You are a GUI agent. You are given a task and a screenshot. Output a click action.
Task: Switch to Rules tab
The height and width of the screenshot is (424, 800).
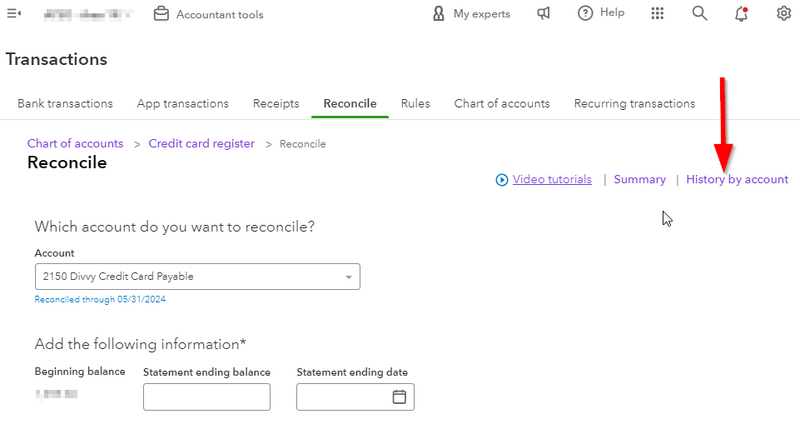point(415,103)
